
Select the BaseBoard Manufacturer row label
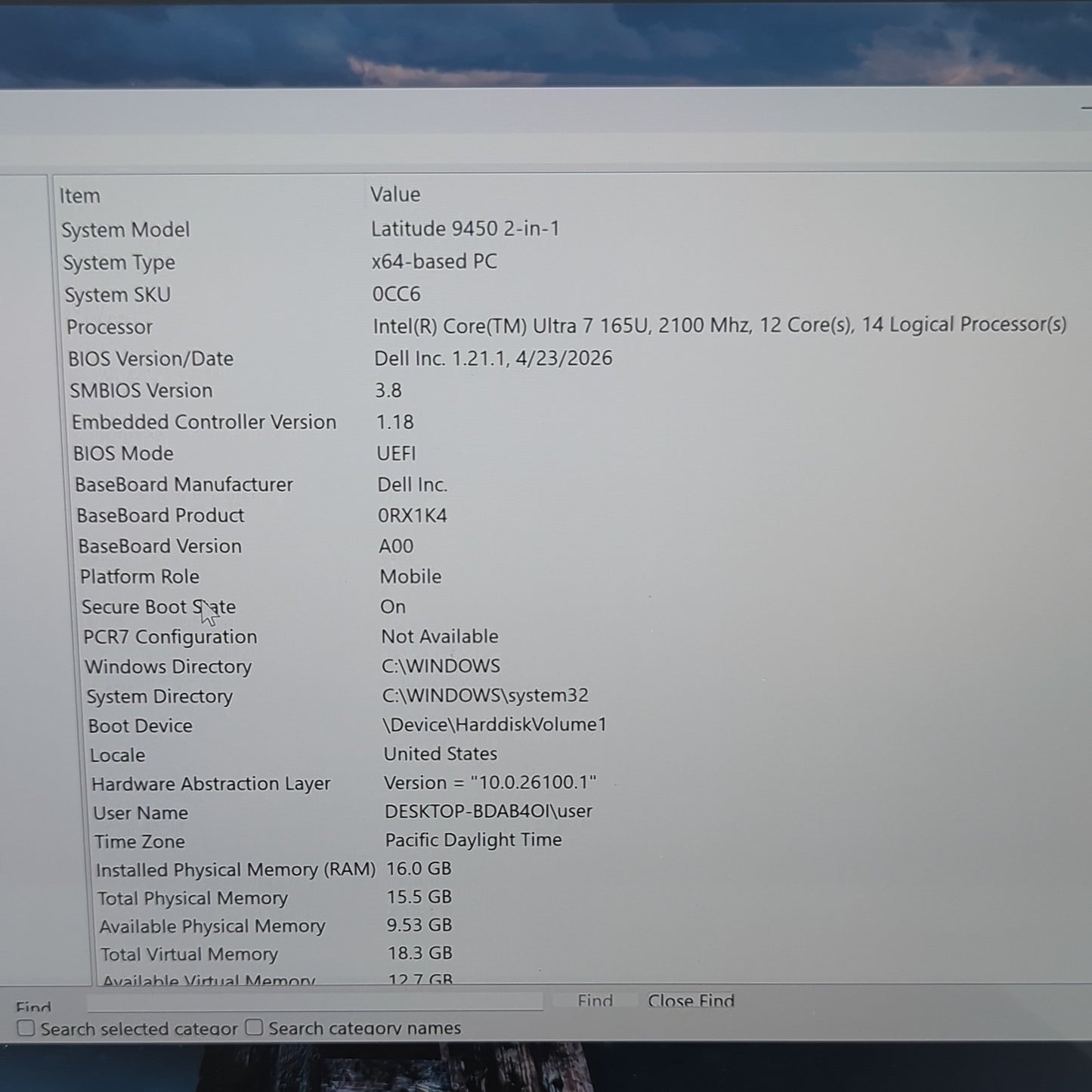click(184, 484)
